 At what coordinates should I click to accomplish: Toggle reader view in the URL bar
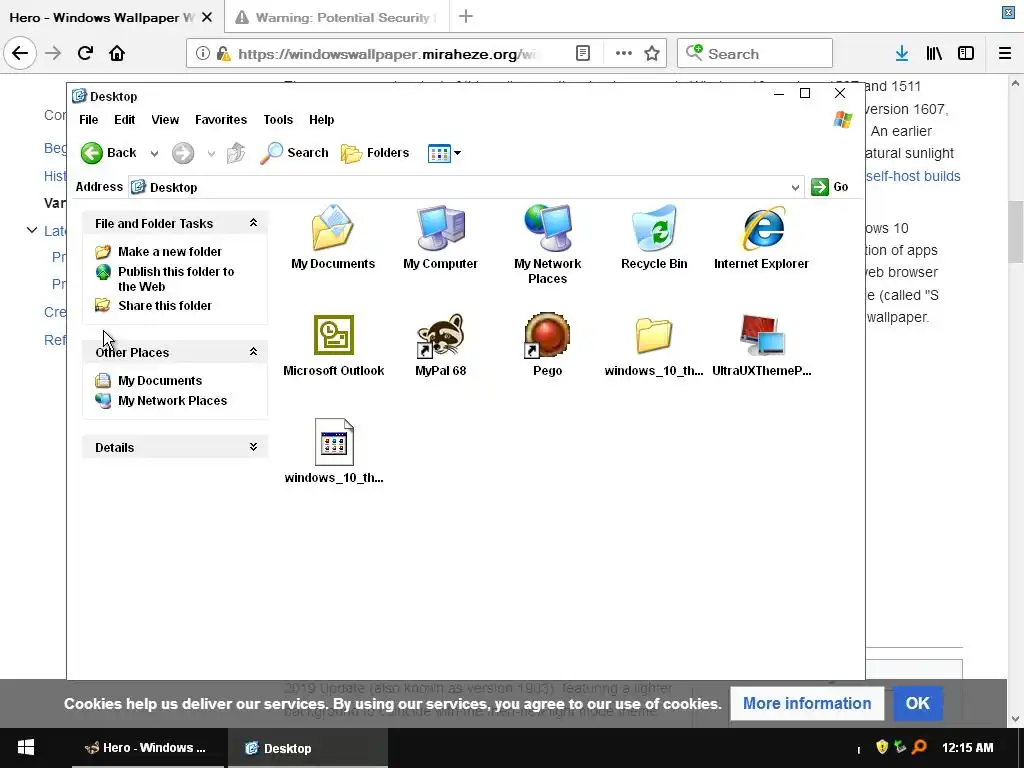[583, 54]
